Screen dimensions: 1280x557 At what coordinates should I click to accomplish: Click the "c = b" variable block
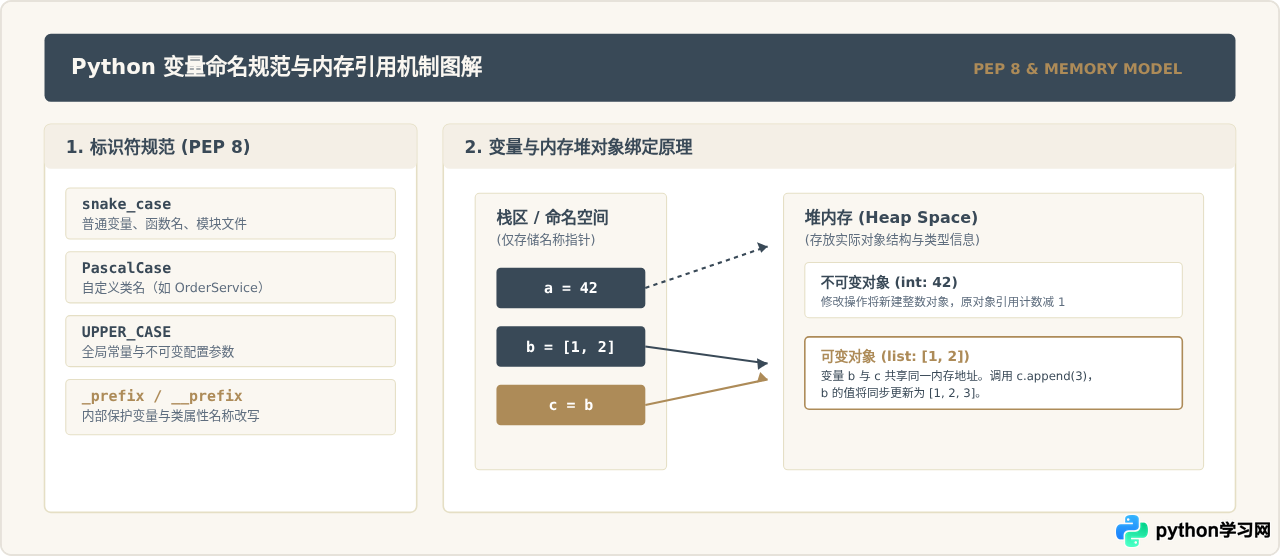(571, 405)
